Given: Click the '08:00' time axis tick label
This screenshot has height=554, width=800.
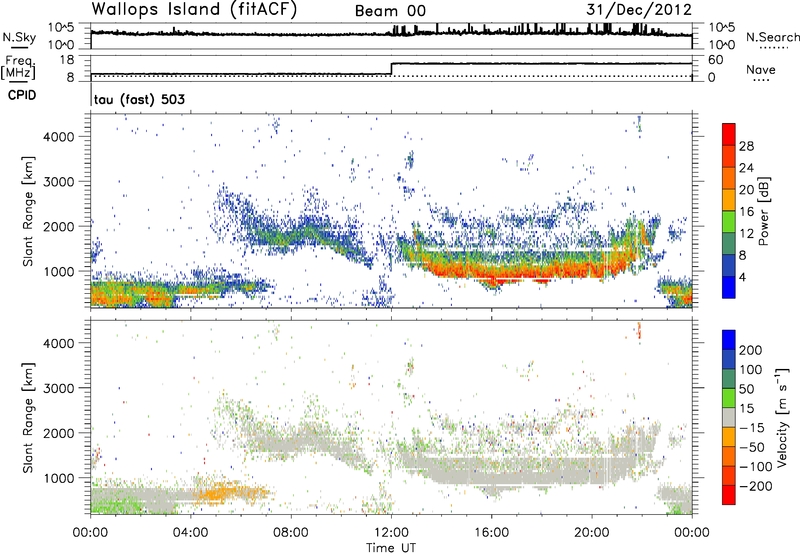Looking at the screenshot, I should pyautogui.click(x=291, y=533).
